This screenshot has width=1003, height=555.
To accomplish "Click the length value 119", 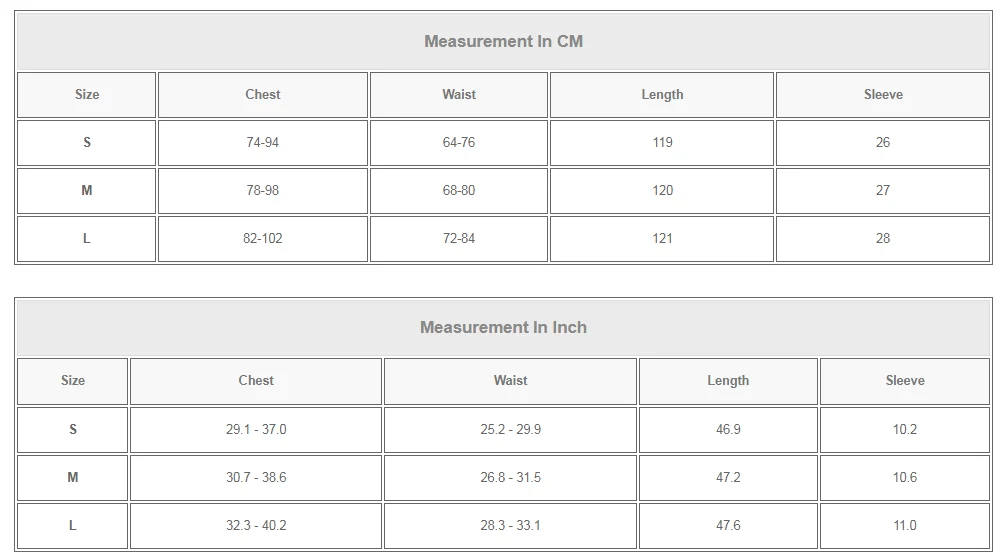I will 662,143.
